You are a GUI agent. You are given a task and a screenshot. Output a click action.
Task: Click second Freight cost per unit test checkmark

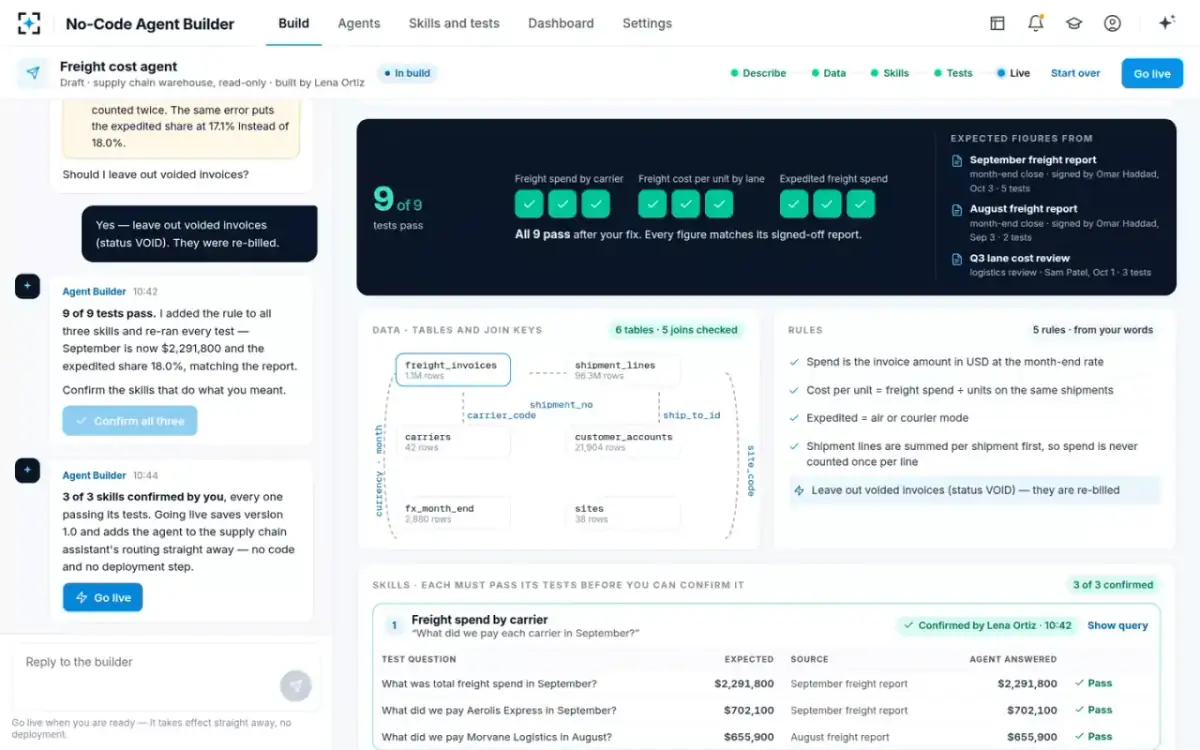pyautogui.click(x=686, y=204)
